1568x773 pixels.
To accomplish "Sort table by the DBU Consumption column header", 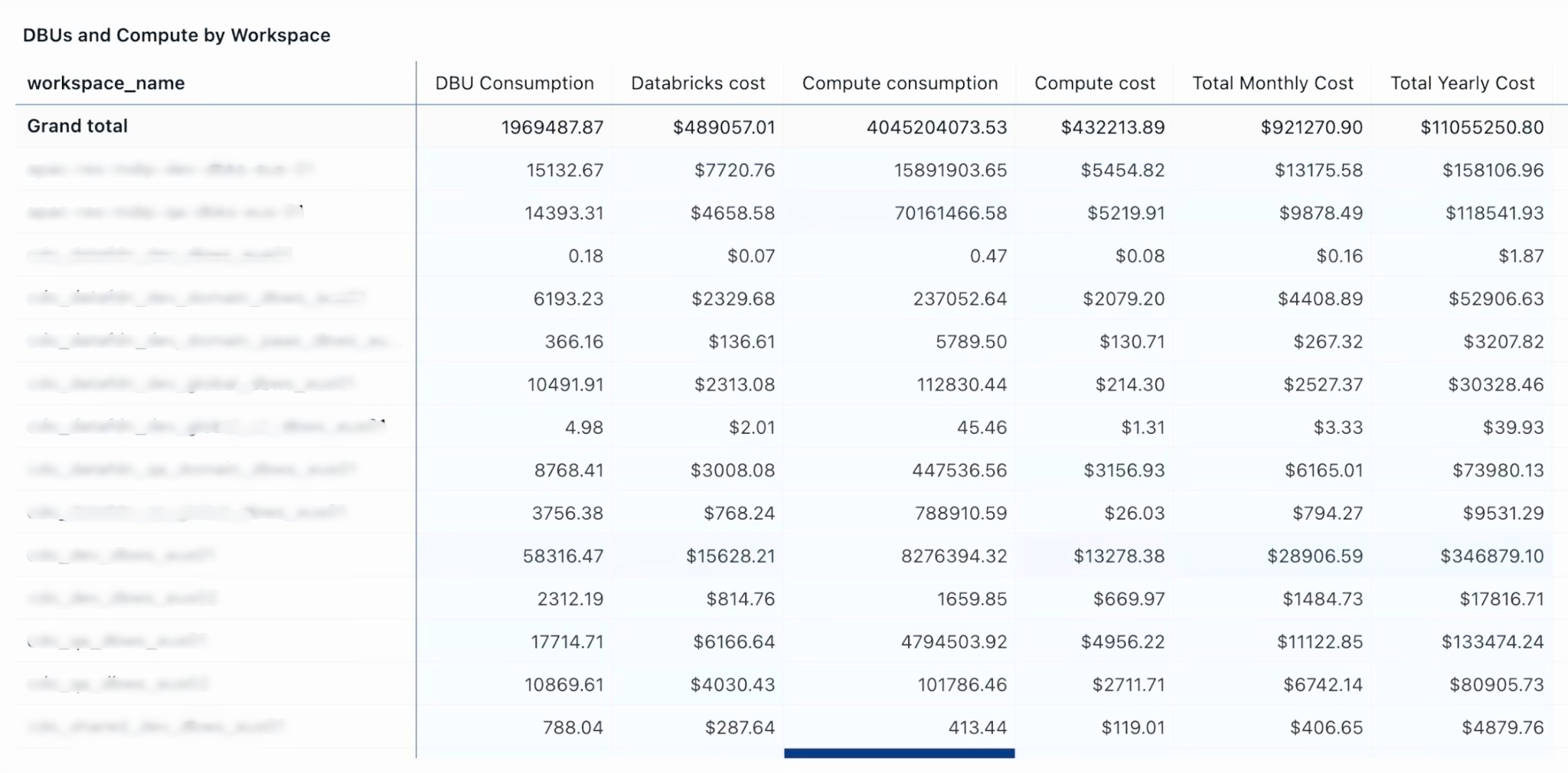I will tap(514, 83).
